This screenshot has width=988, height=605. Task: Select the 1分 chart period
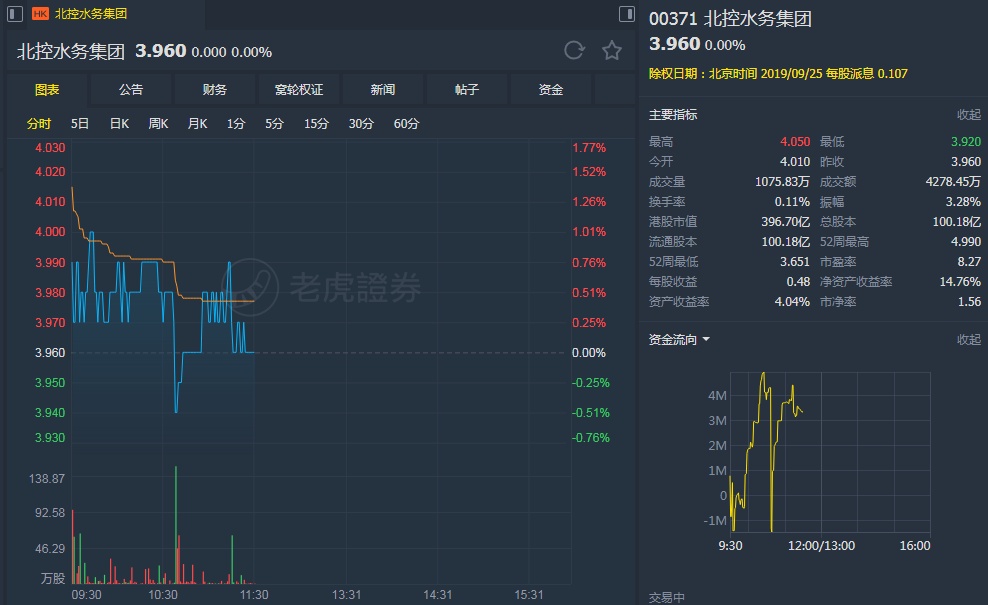(236, 124)
